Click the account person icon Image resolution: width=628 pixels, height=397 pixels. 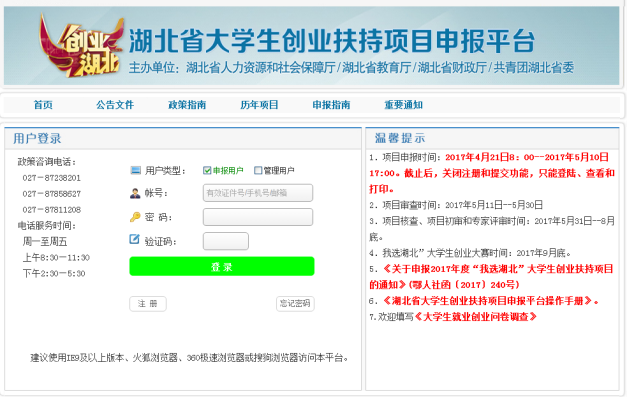pyautogui.click(x=135, y=193)
